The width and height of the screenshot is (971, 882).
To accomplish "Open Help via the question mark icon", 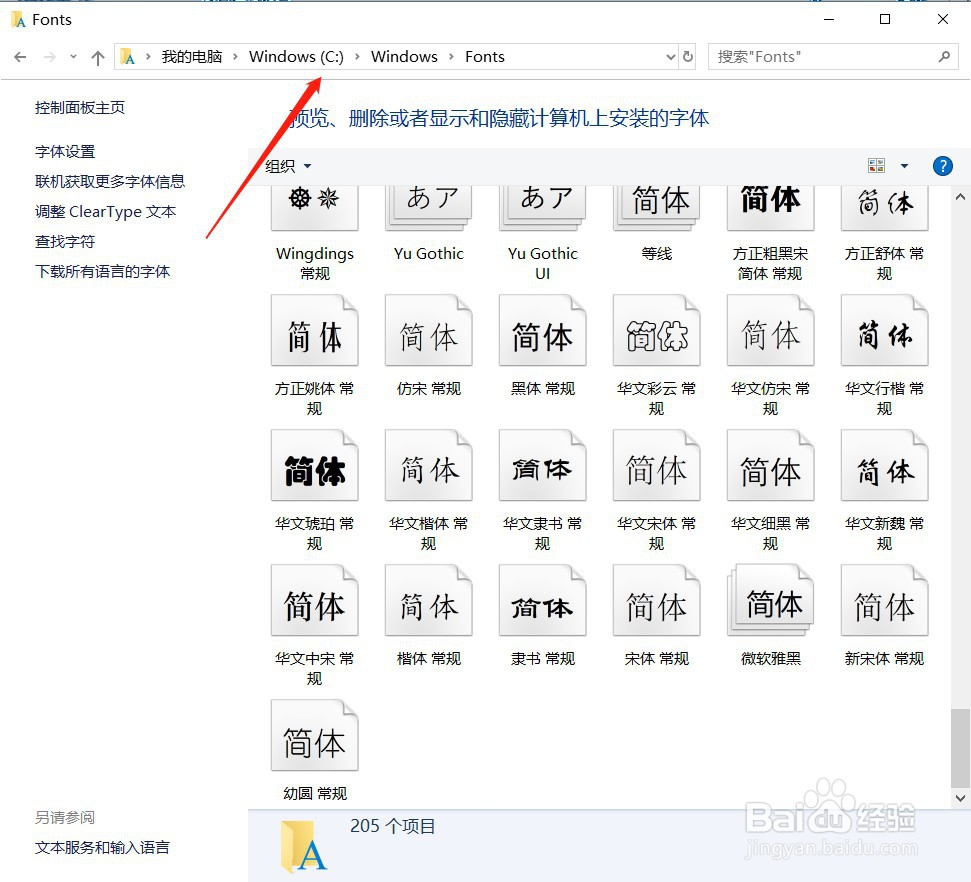I will point(943,166).
